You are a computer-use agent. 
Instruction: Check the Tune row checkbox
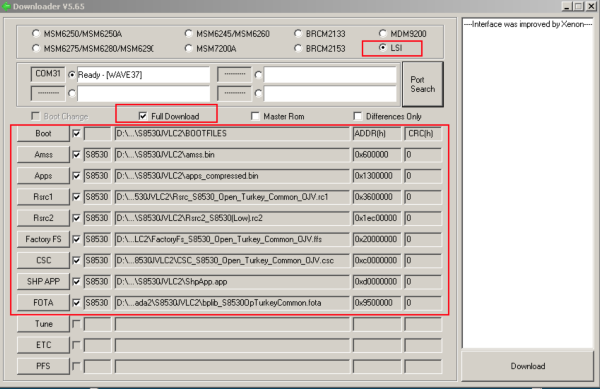click(77, 324)
